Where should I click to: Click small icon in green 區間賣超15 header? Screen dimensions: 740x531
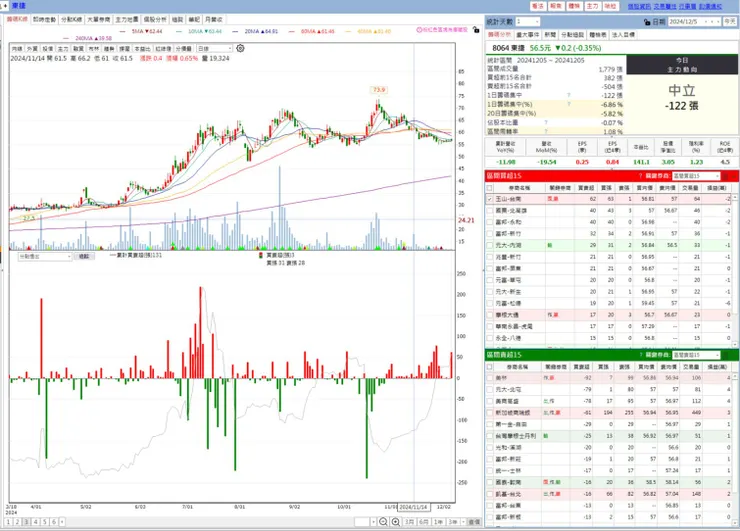point(725,355)
